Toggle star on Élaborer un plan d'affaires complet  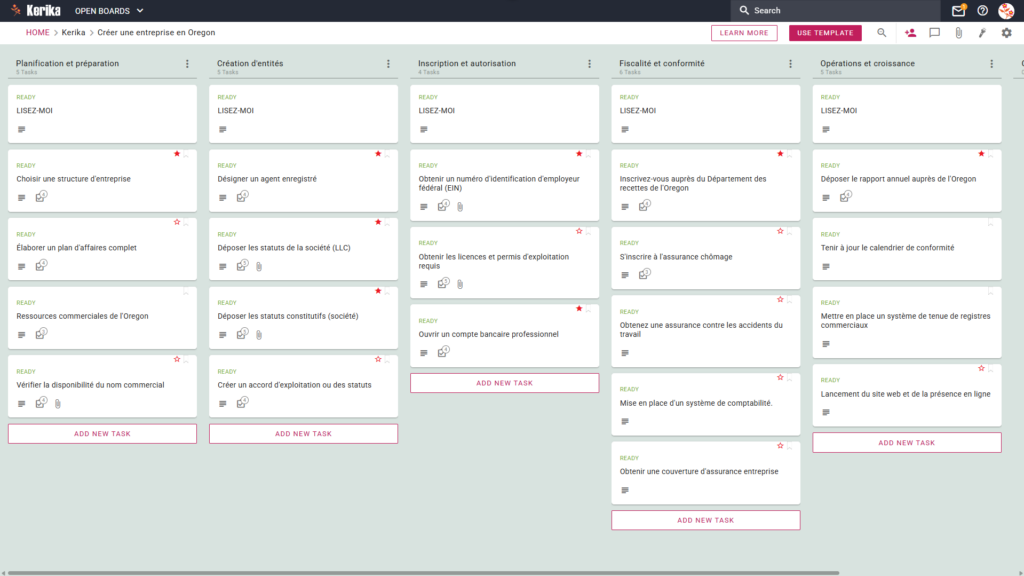[177, 222]
